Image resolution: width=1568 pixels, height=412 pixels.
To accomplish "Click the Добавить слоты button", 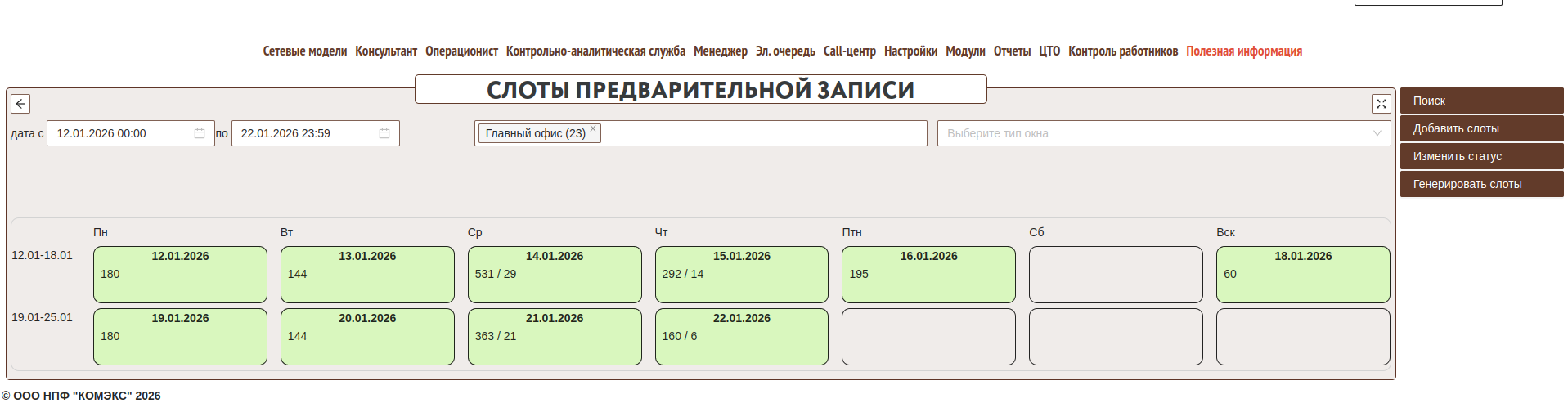I will click(x=1480, y=128).
